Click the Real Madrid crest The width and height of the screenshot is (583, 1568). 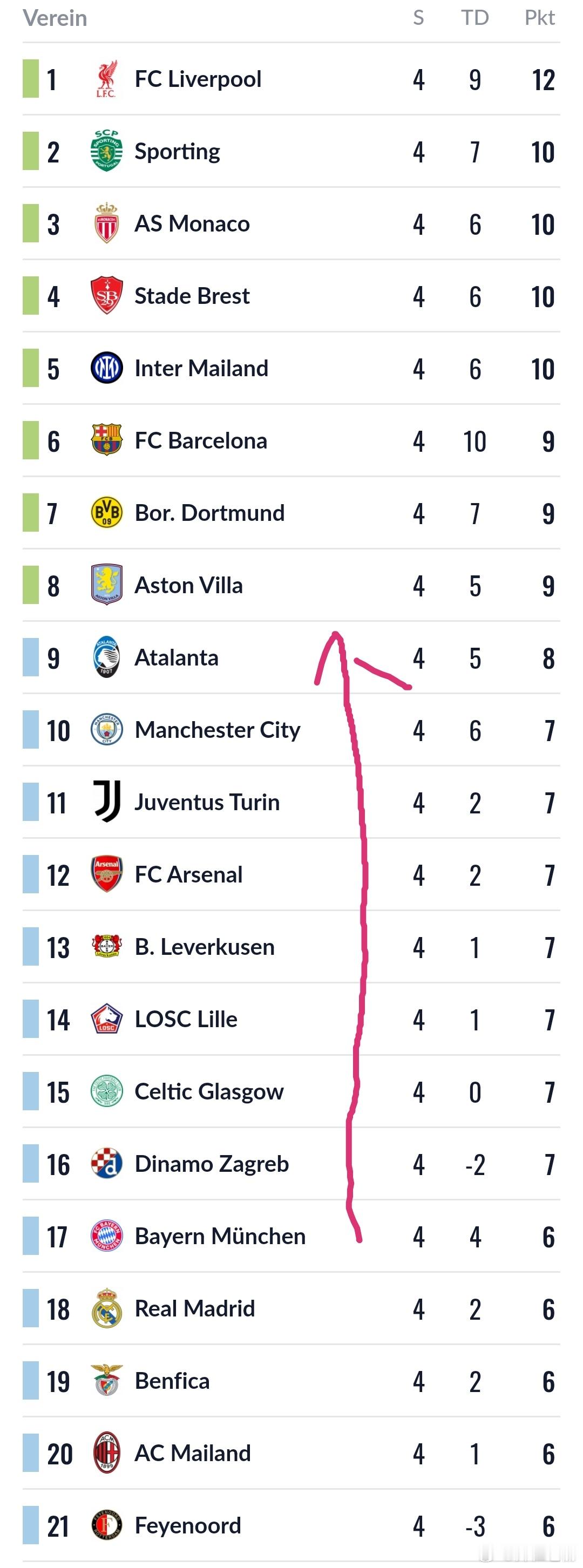106,1308
